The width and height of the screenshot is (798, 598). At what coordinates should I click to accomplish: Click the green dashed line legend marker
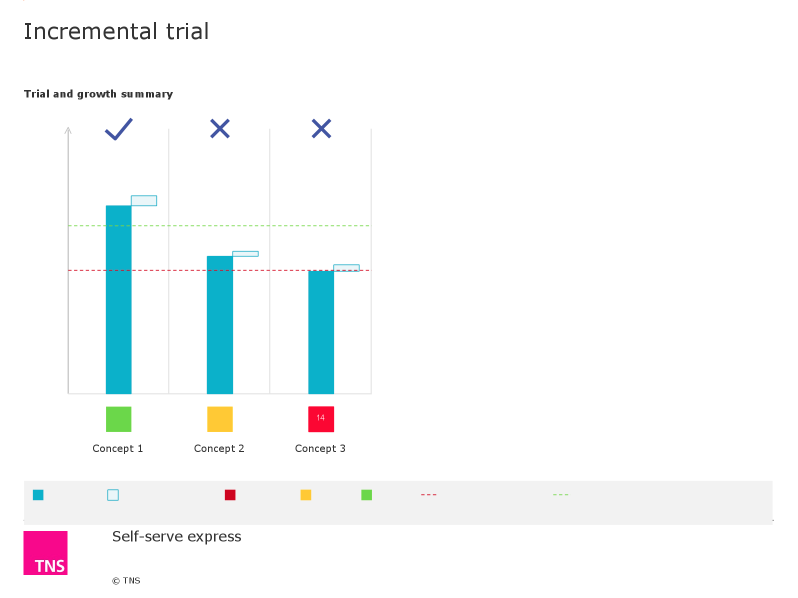coord(560,494)
